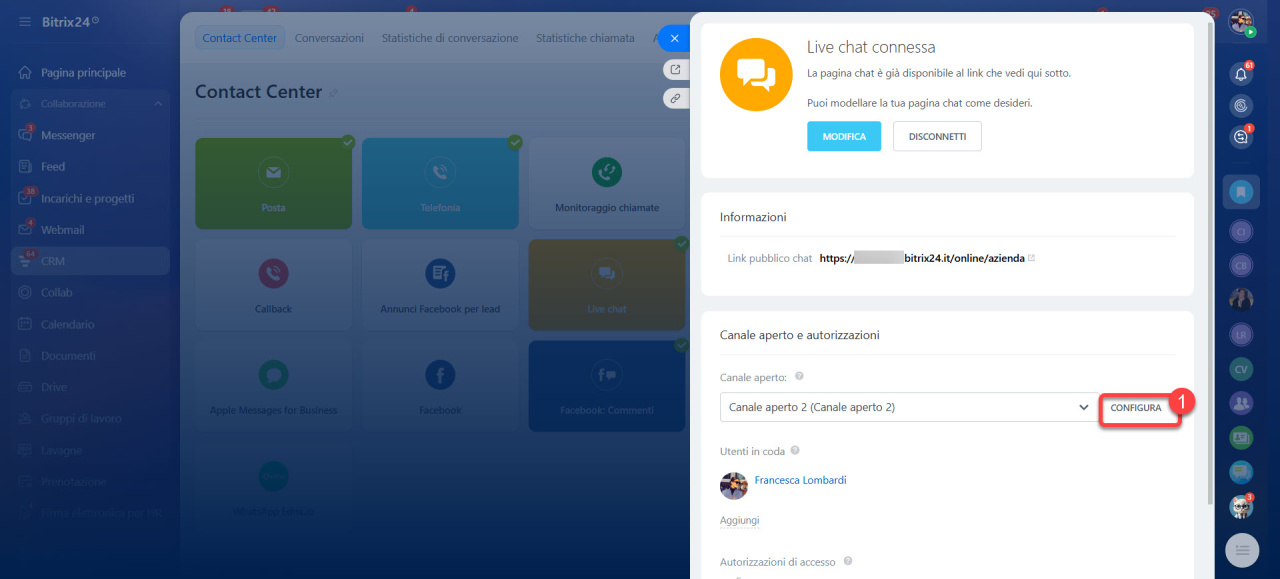This screenshot has height=579, width=1280.
Task: Click Aggiungi to add a queue user
Action: click(x=739, y=521)
